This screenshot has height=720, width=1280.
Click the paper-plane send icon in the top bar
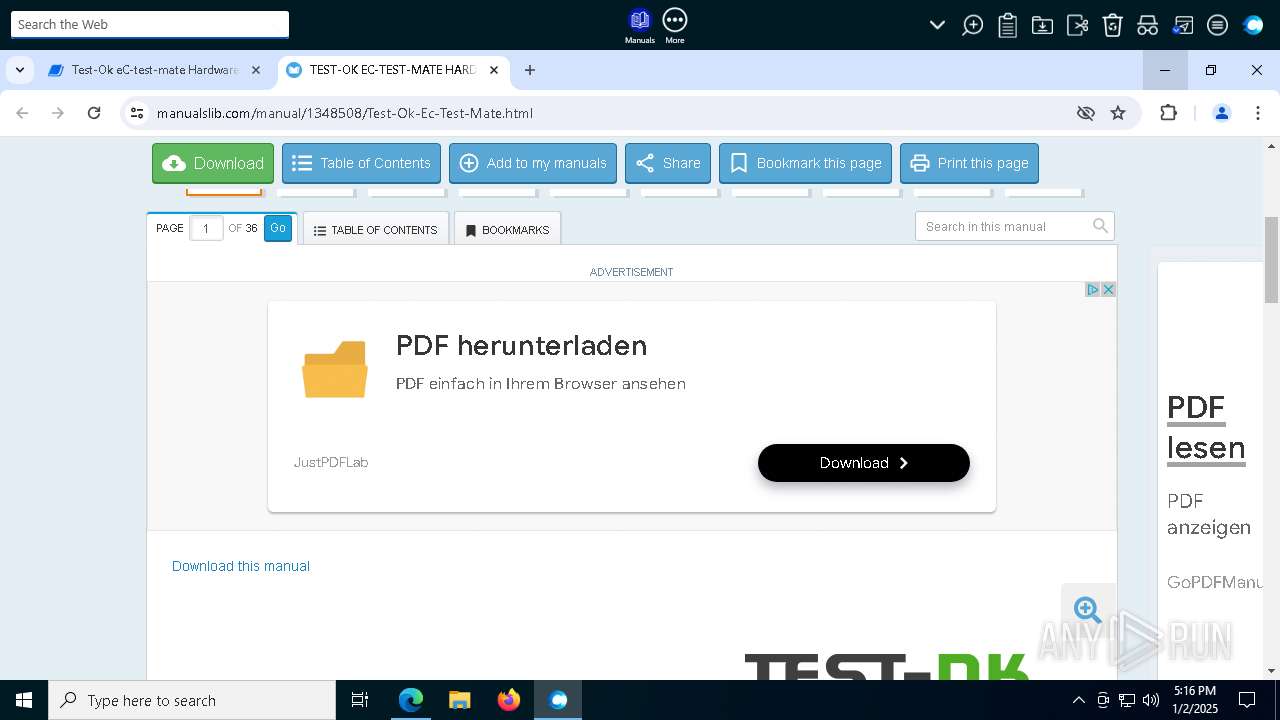pyautogui.click(x=1182, y=25)
